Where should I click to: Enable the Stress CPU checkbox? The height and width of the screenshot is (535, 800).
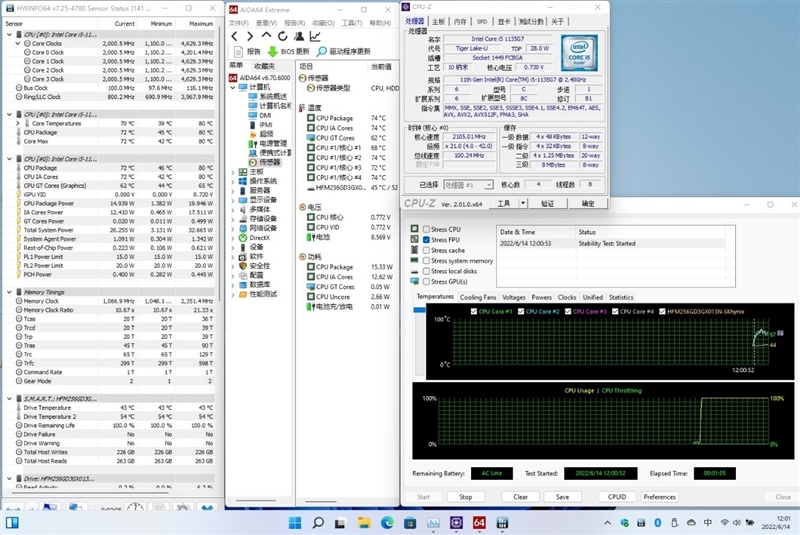coord(426,231)
